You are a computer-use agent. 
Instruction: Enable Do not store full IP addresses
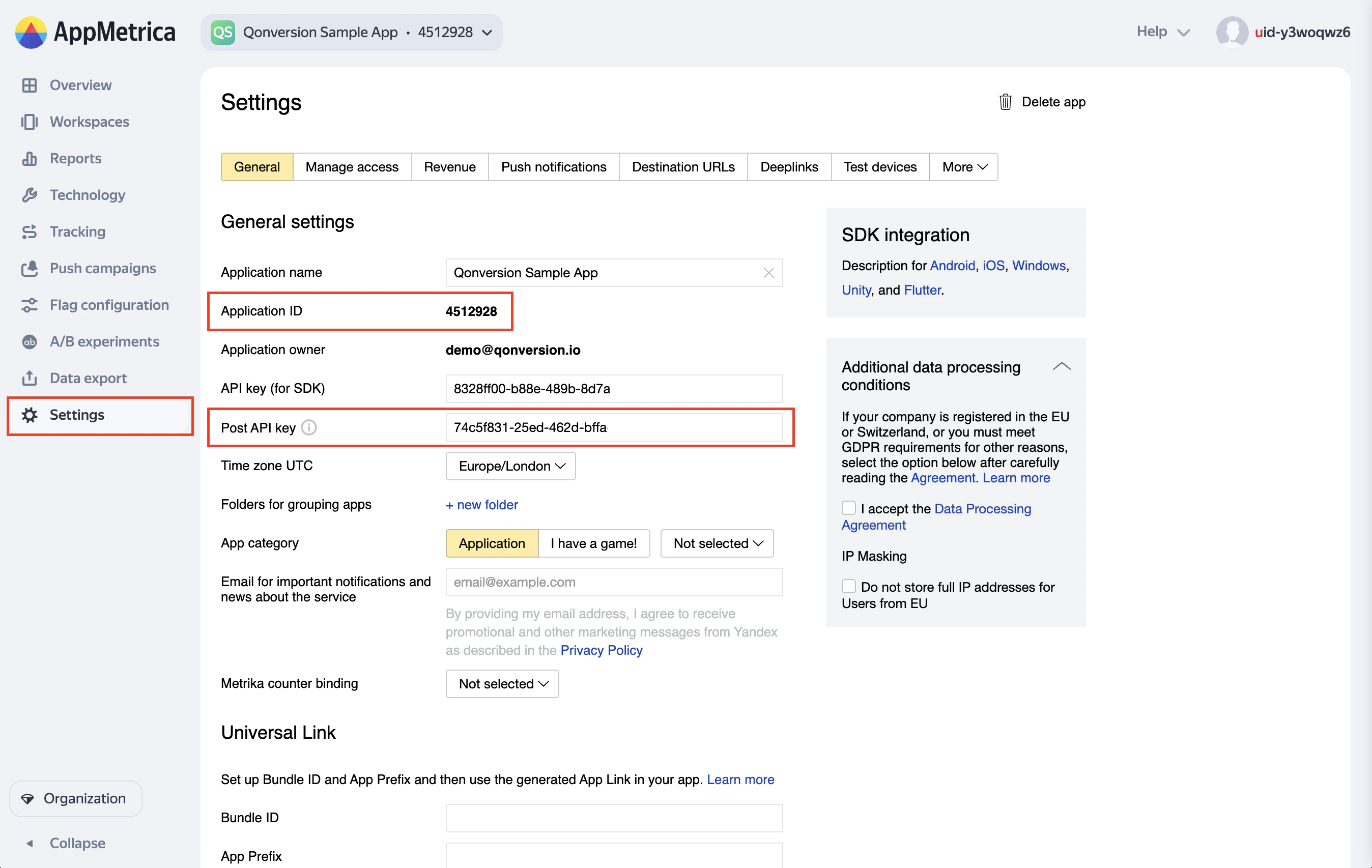[x=848, y=586]
